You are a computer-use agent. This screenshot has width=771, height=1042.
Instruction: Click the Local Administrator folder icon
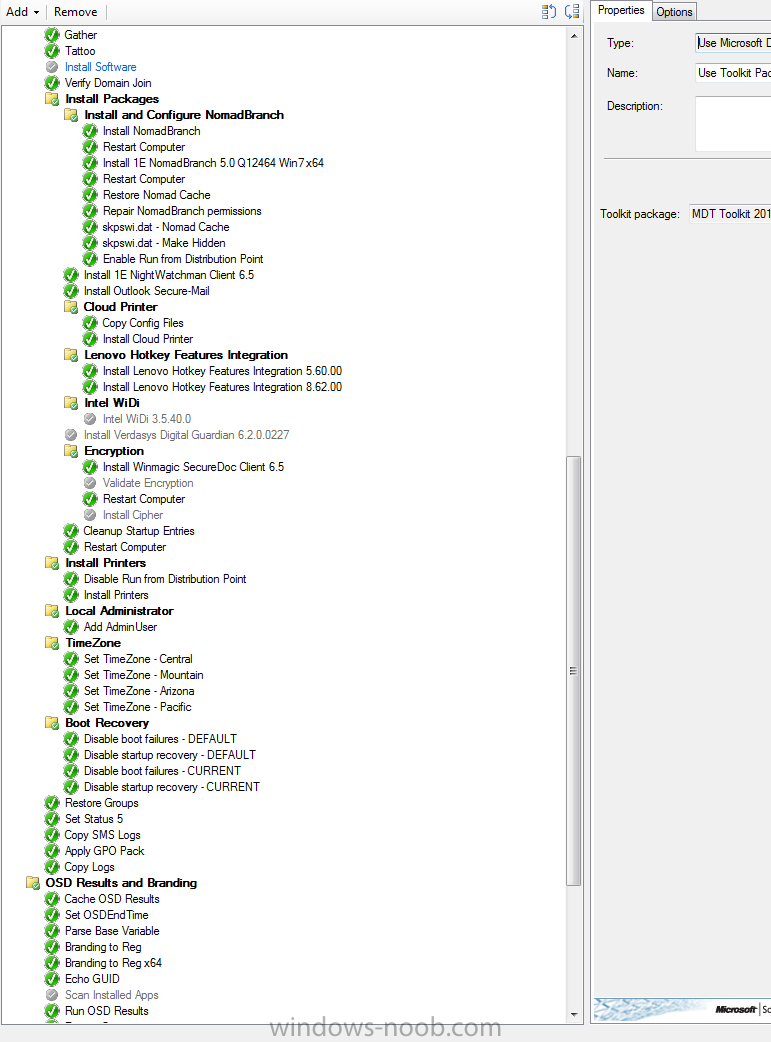point(52,611)
